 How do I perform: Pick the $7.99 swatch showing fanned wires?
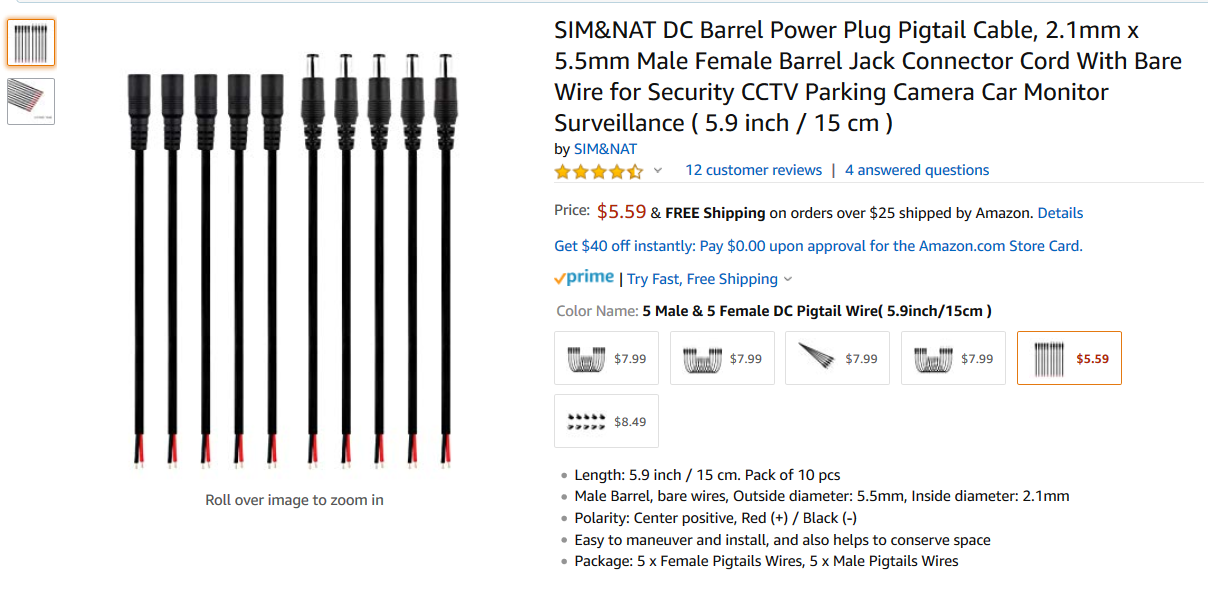coord(838,358)
